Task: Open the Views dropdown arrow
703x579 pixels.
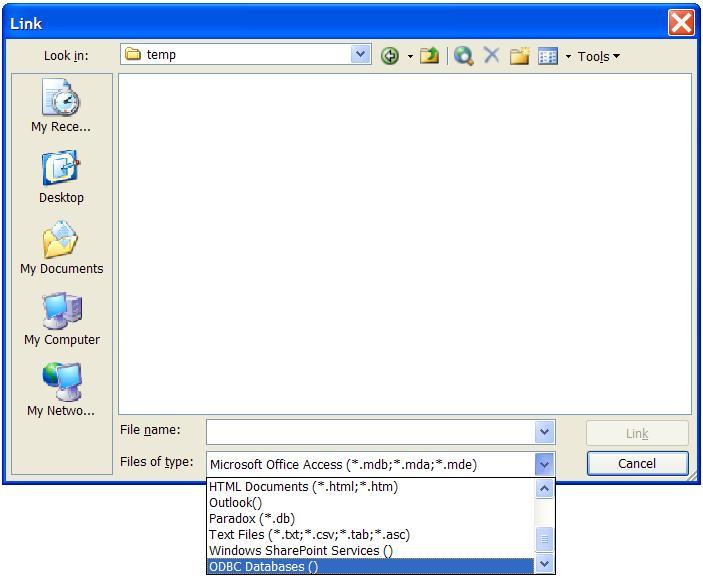Action: [x=568, y=57]
